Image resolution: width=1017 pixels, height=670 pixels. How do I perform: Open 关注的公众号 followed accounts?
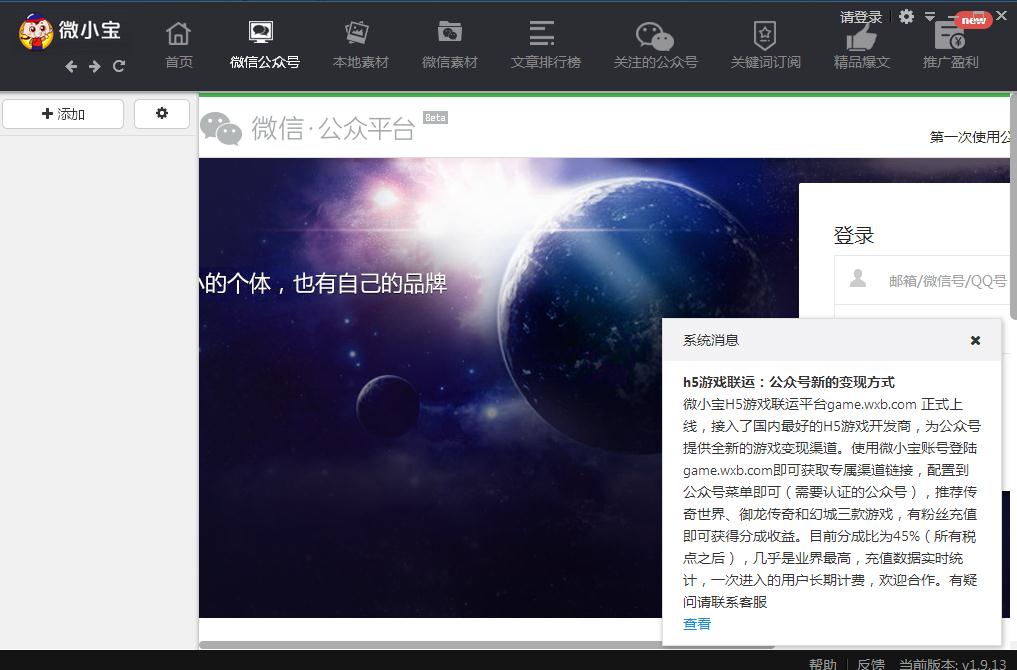(x=655, y=45)
